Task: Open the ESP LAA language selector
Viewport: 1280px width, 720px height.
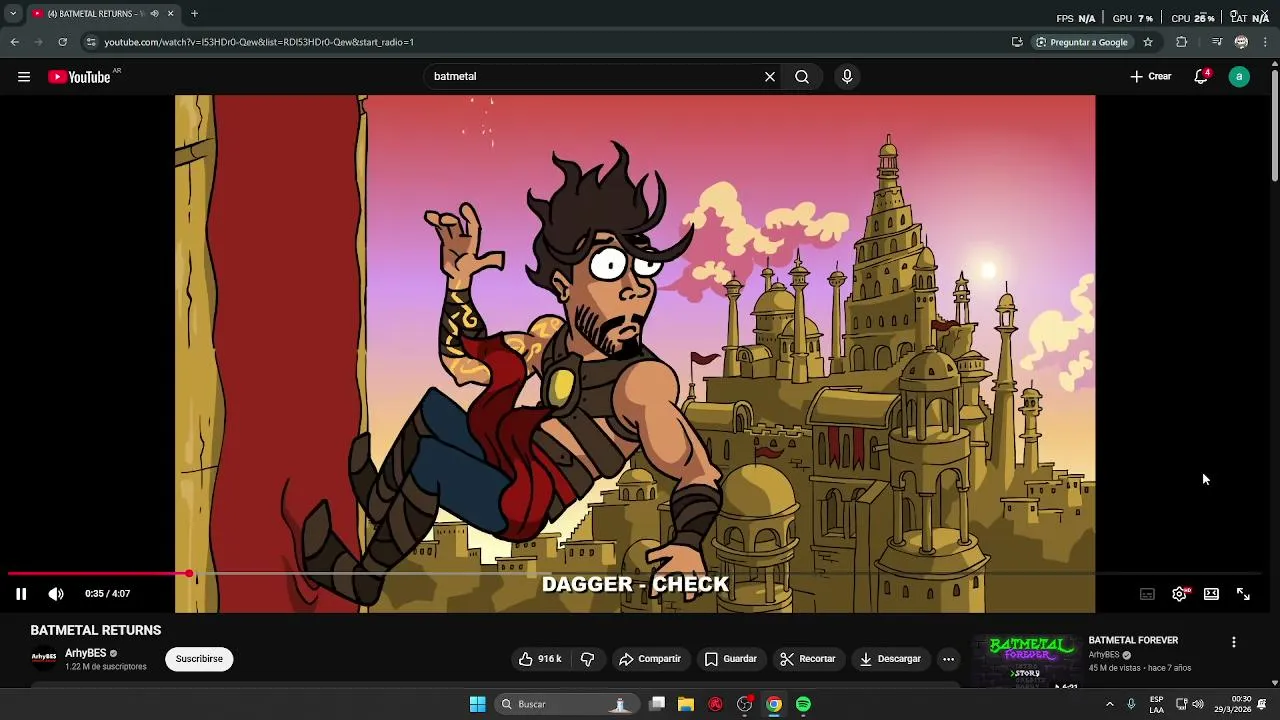Action: (x=1156, y=704)
